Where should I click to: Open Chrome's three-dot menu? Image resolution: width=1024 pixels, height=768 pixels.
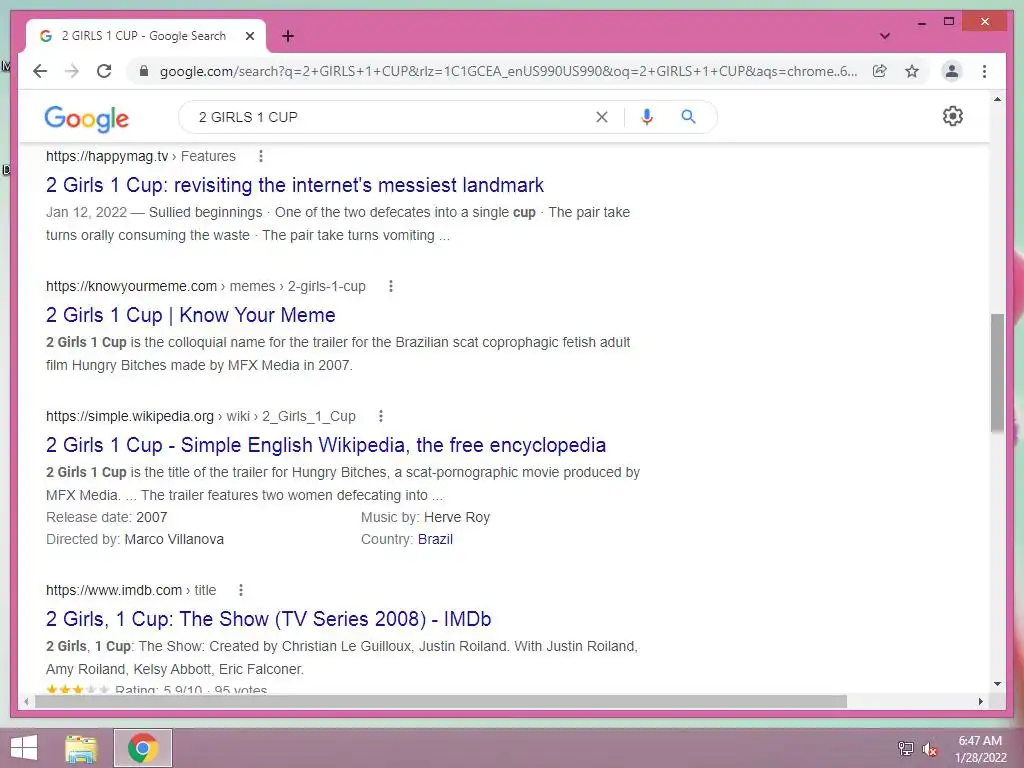[x=984, y=71]
